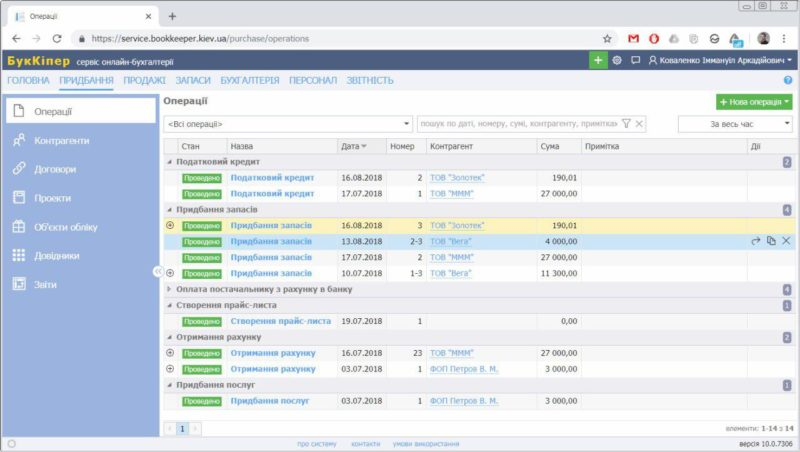Viewport: 800px width, 452px height.
Task: Open the <Всі операції> filter dropdown
Action: pos(288,123)
